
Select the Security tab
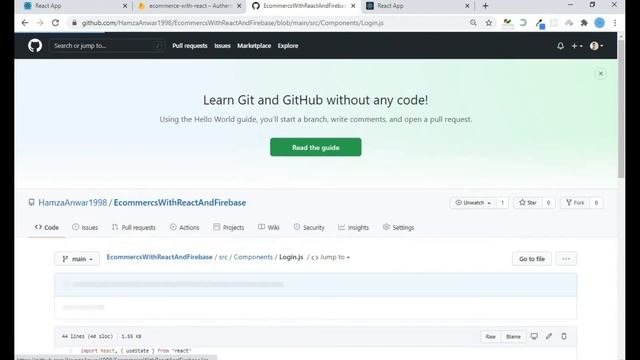[309, 227]
